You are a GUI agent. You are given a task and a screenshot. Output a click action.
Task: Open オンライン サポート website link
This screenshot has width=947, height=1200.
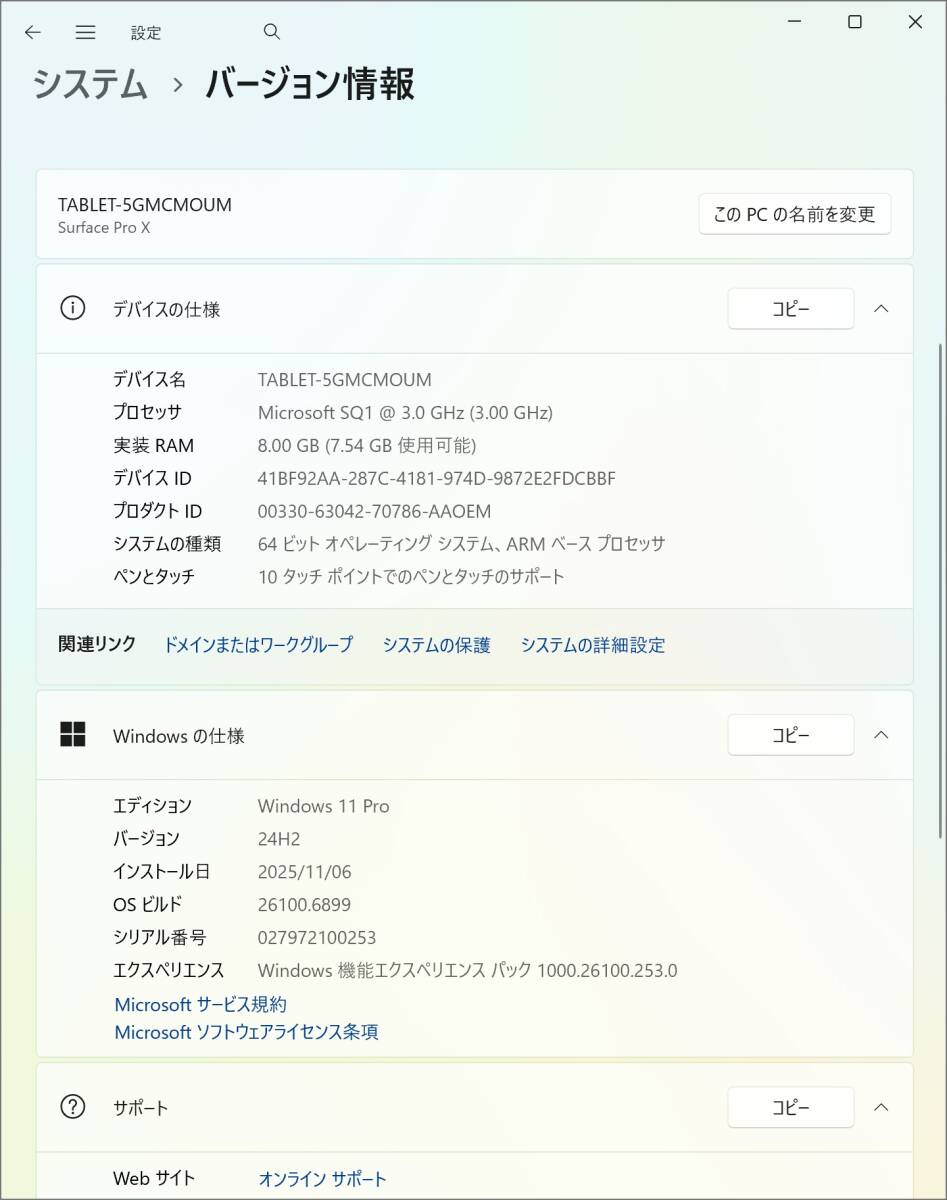(x=322, y=1178)
